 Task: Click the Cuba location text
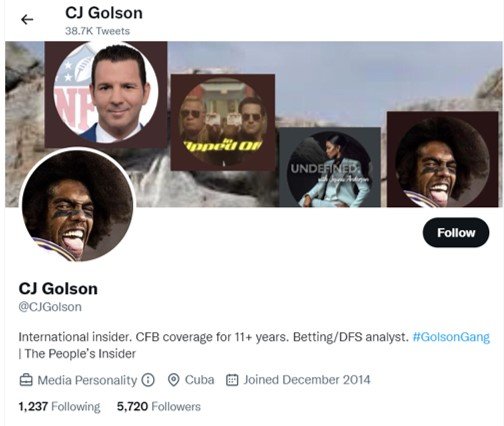199,380
